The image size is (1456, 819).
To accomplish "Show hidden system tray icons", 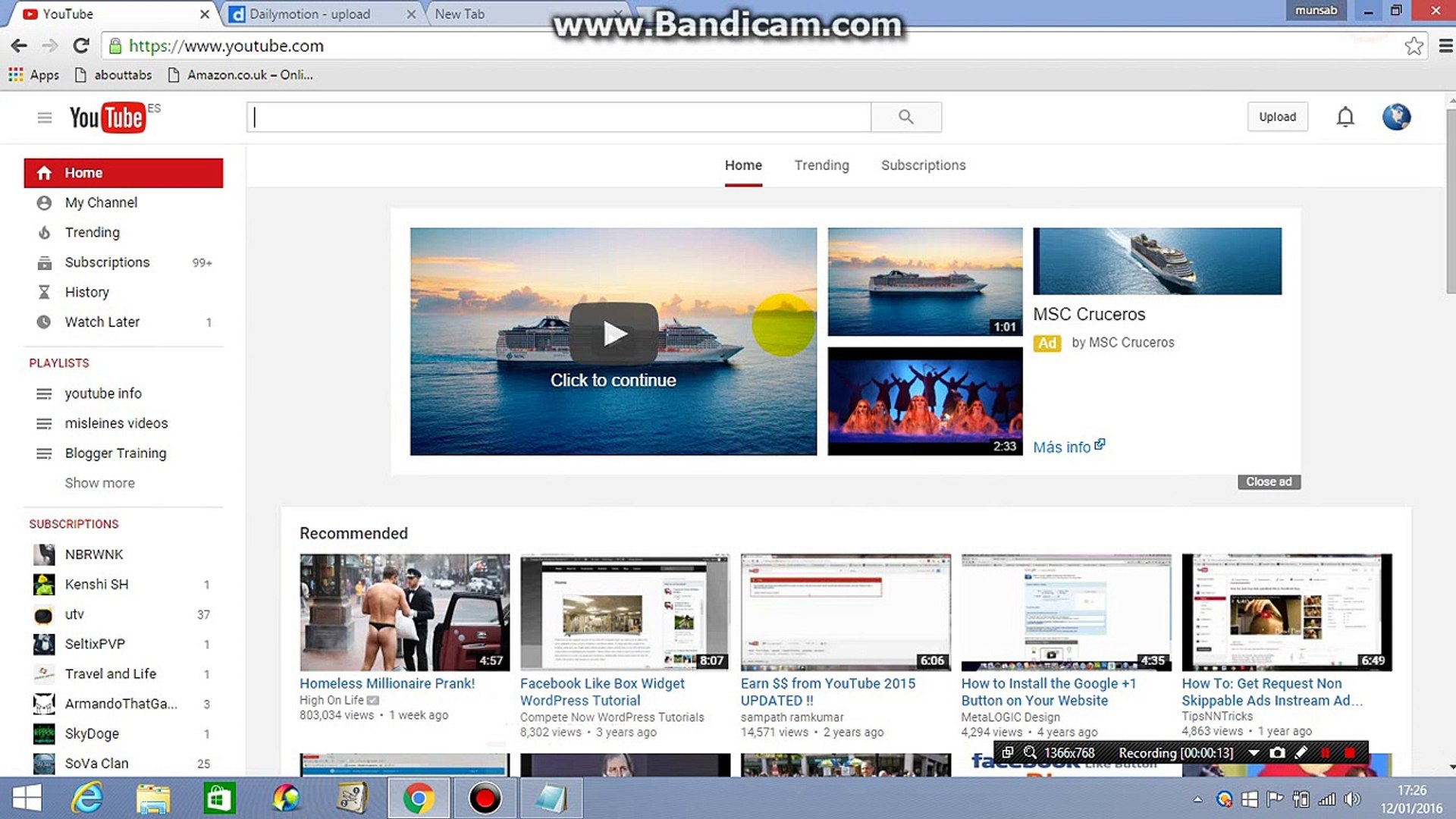I will point(1197,799).
